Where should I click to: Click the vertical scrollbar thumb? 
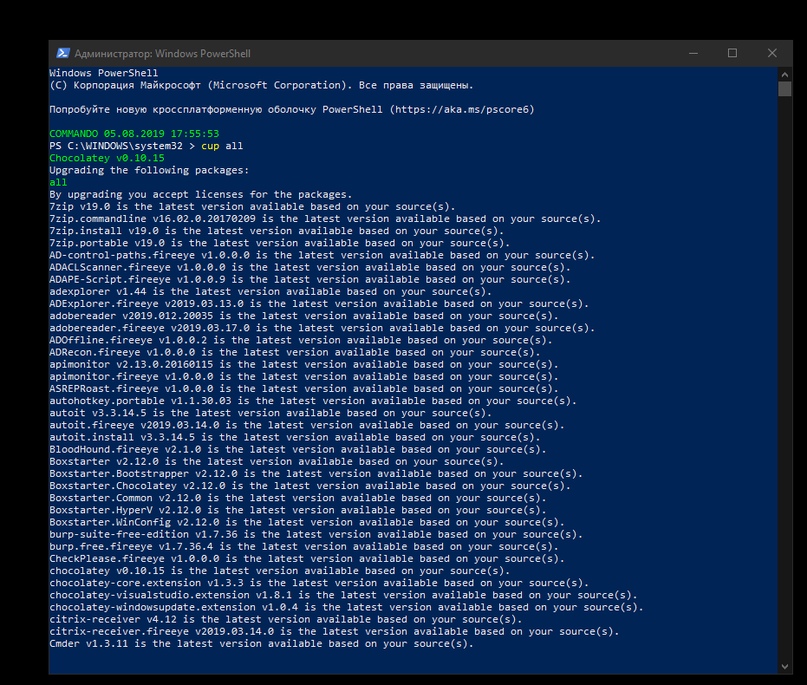pos(785,90)
